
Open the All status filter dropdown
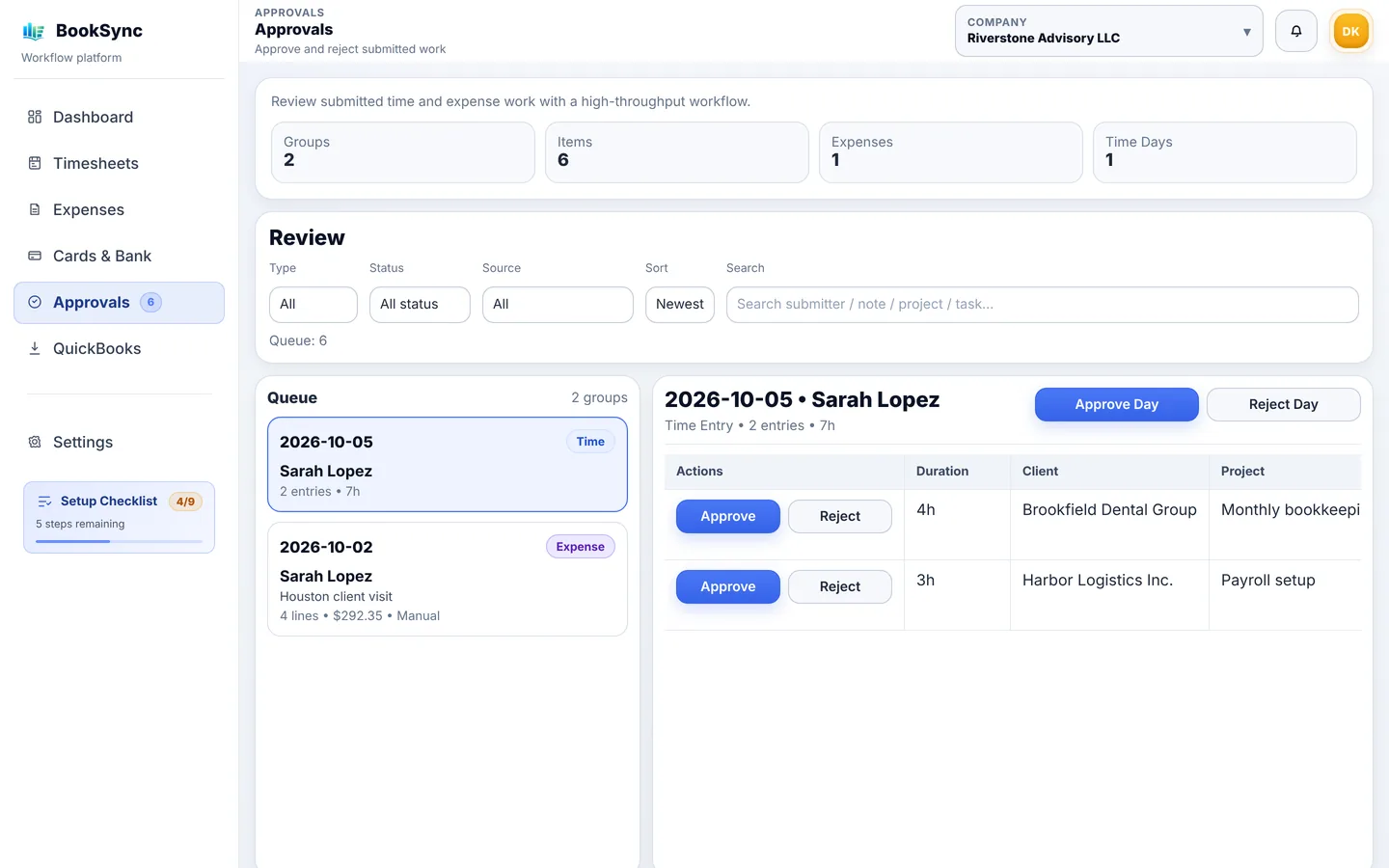click(x=420, y=304)
